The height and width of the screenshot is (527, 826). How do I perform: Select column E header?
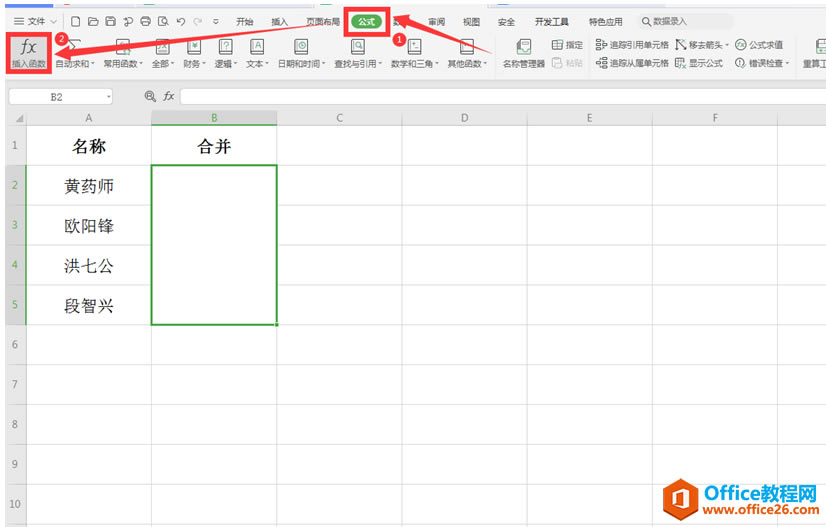click(x=589, y=118)
